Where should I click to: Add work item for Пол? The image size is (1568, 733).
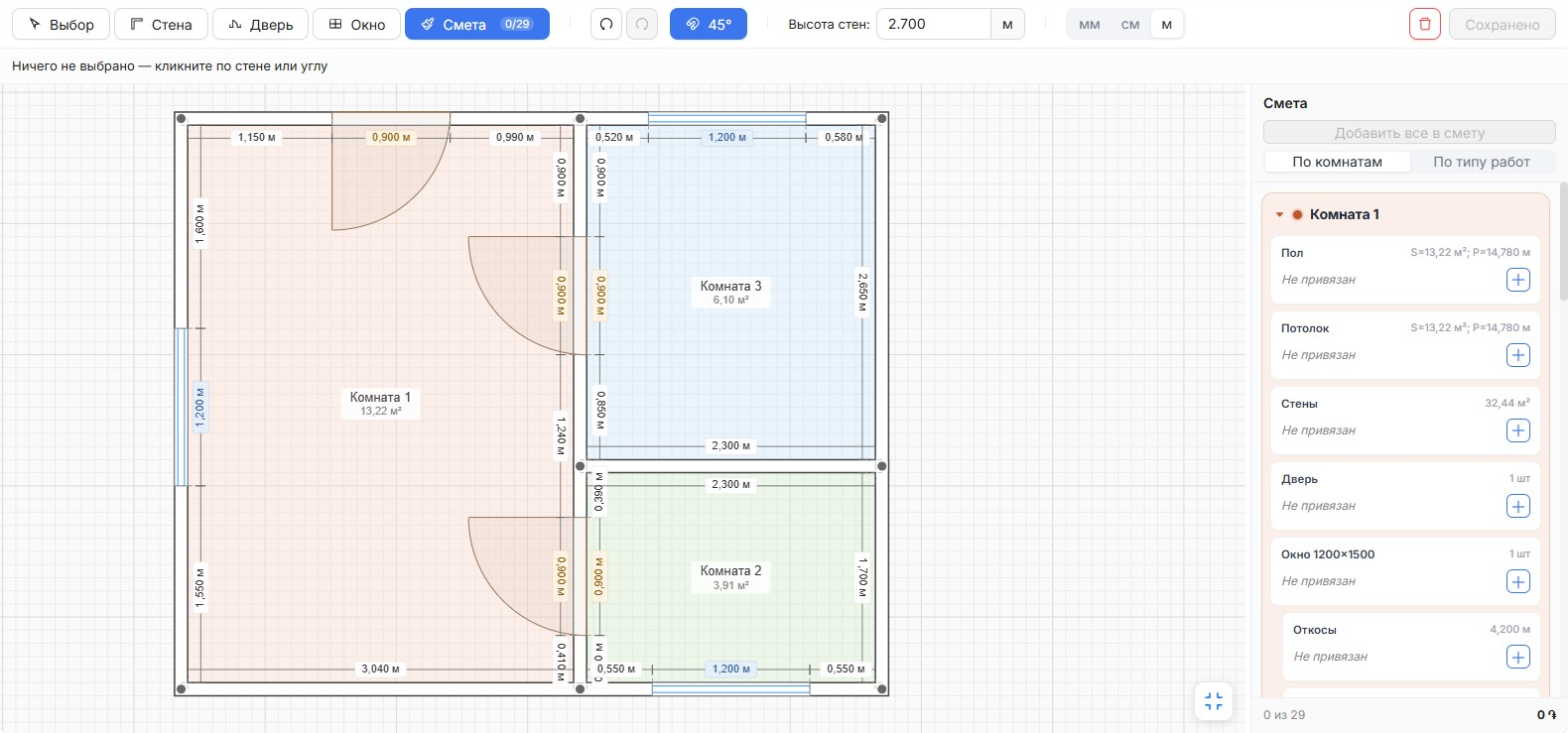1518,280
